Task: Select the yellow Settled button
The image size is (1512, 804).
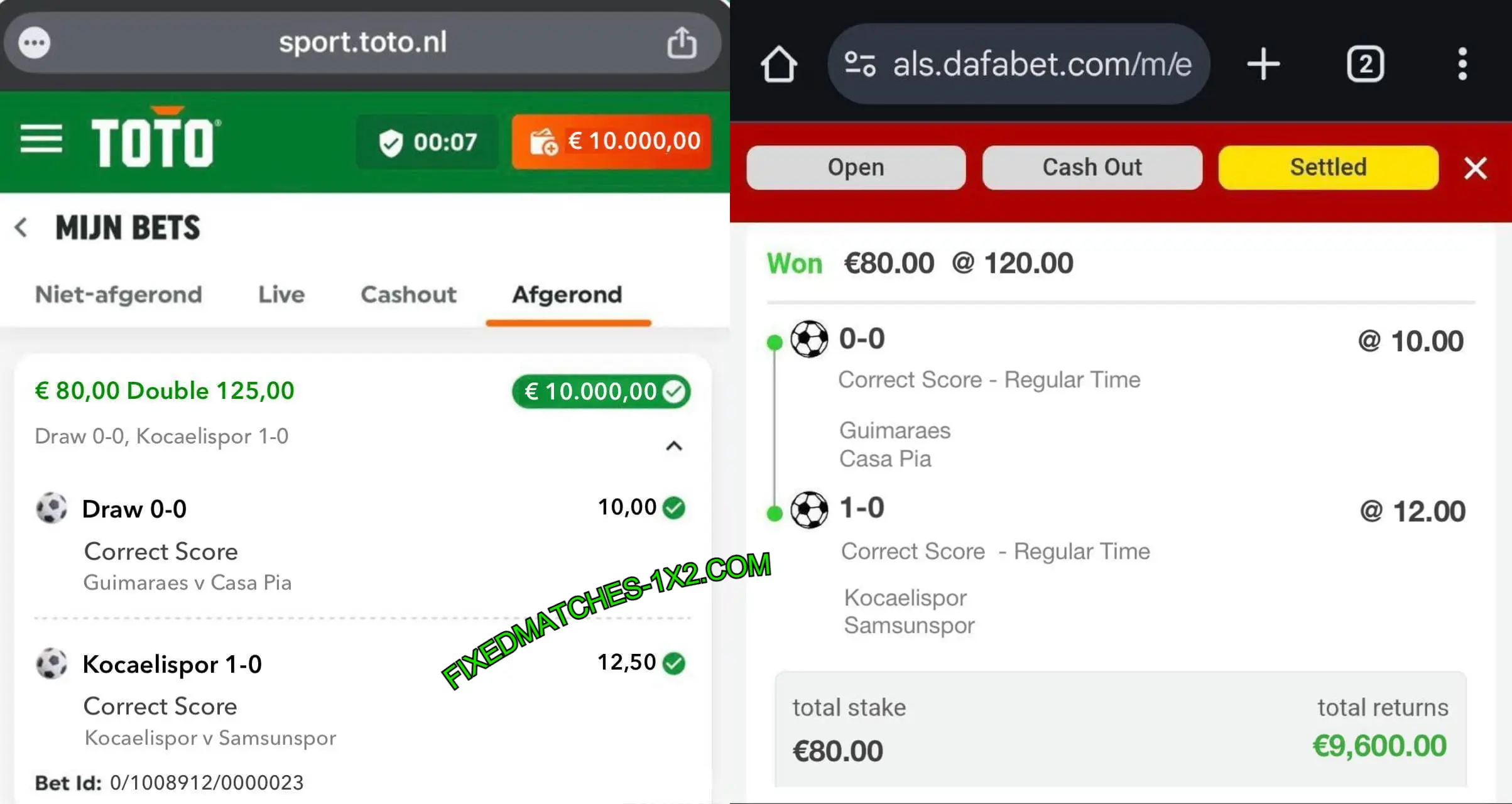Action: [x=1329, y=167]
